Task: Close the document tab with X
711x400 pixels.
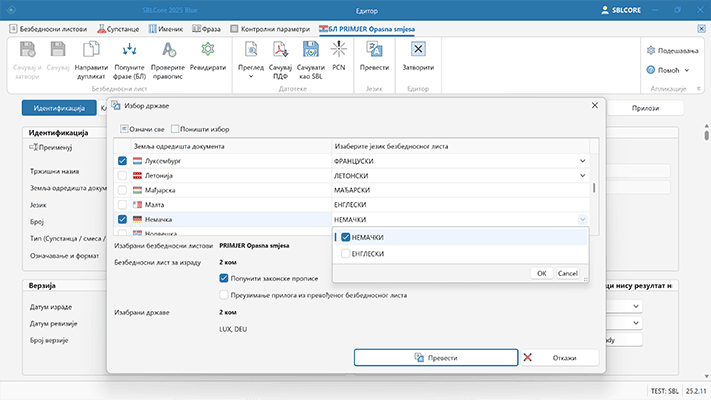Action: tap(701, 29)
